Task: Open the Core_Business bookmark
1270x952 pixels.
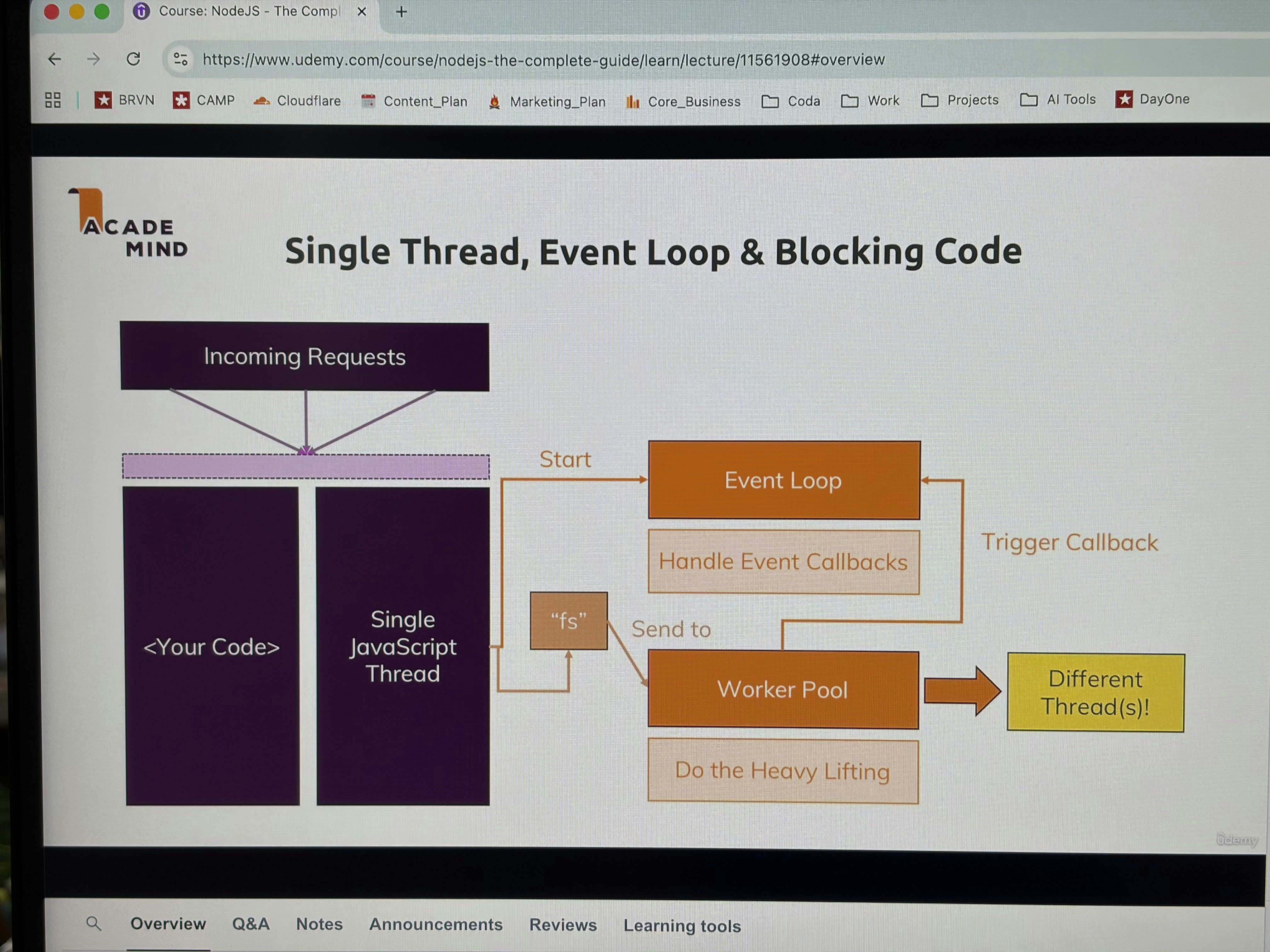Action: tap(684, 102)
